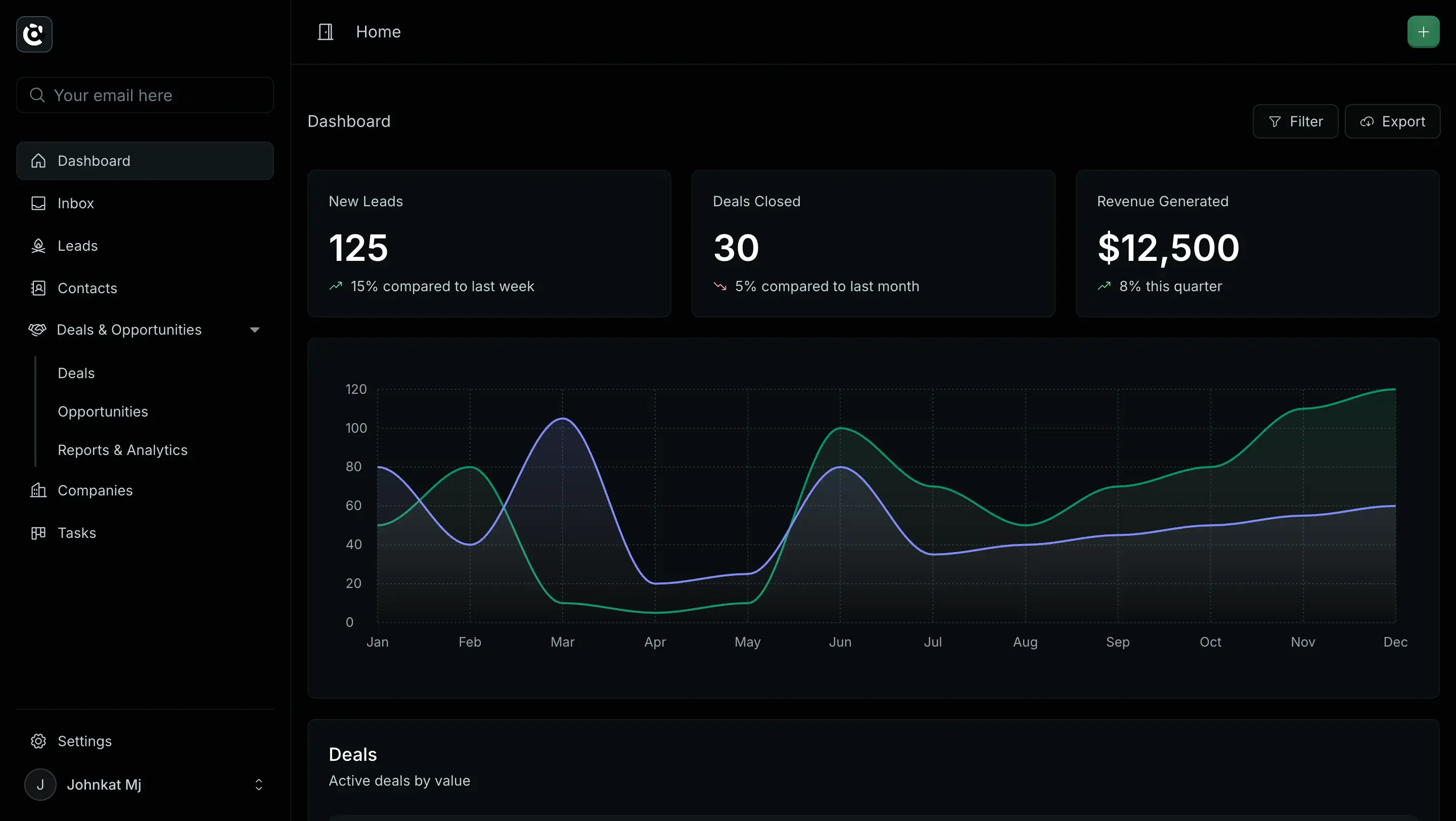Click the Home breadcrumb link
The width and height of the screenshot is (1456, 821).
coord(378,32)
